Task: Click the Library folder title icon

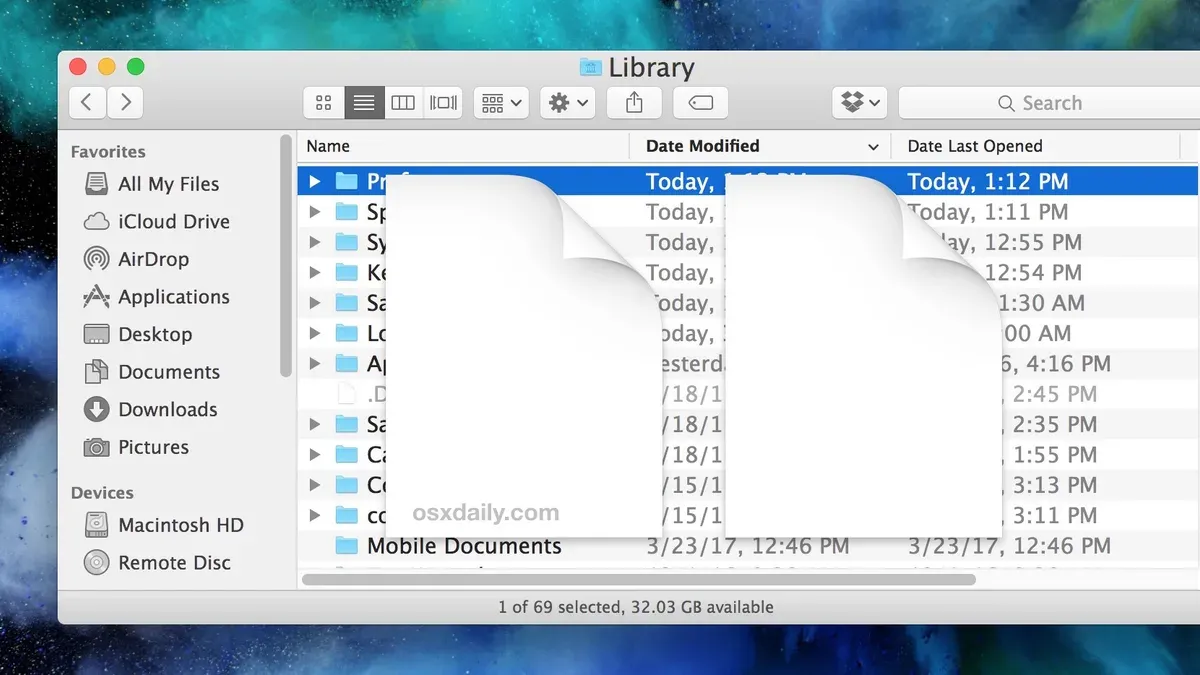Action: pyautogui.click(x=591, y=68)
